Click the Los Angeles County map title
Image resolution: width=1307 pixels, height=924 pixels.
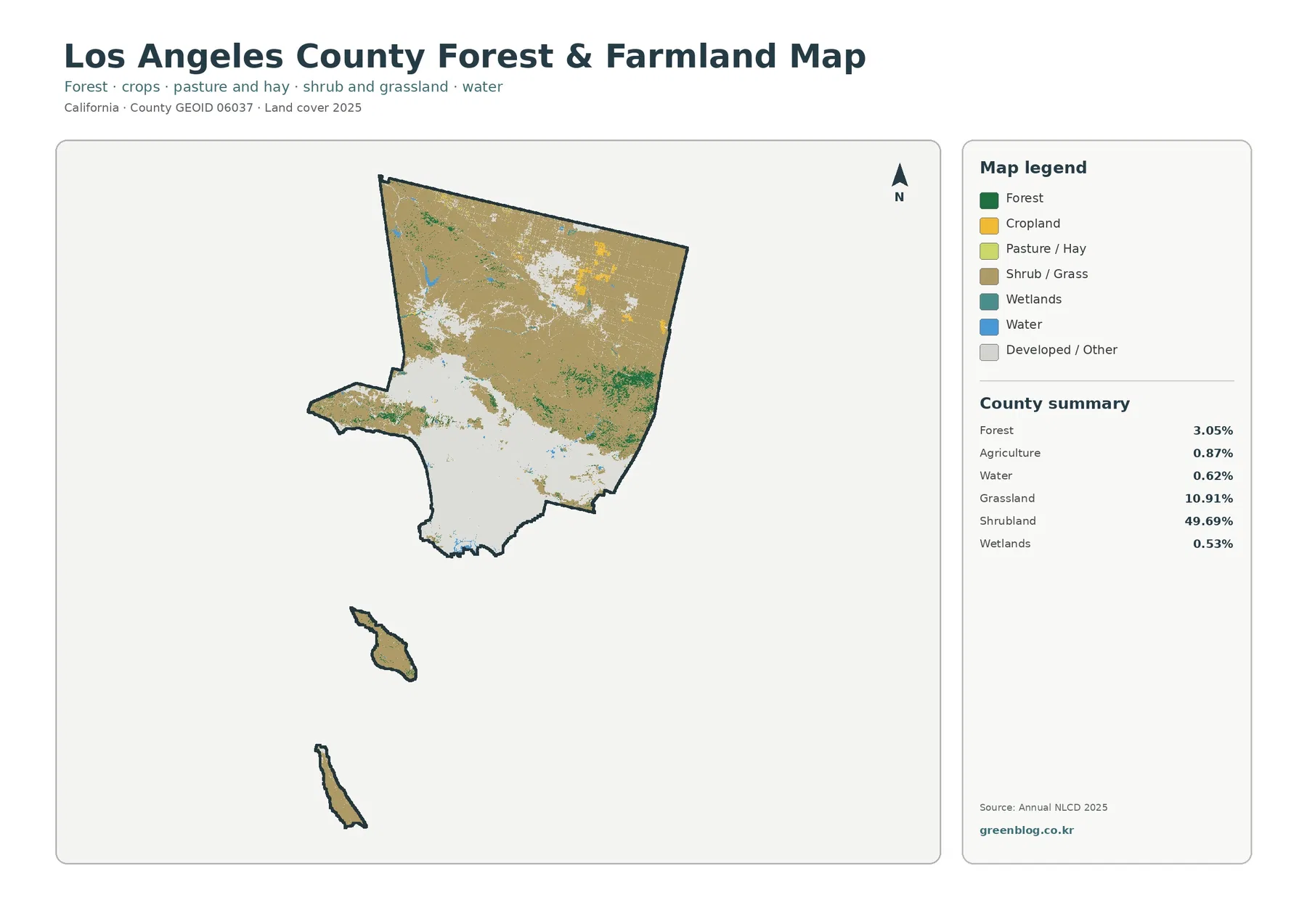click(465, 57)
